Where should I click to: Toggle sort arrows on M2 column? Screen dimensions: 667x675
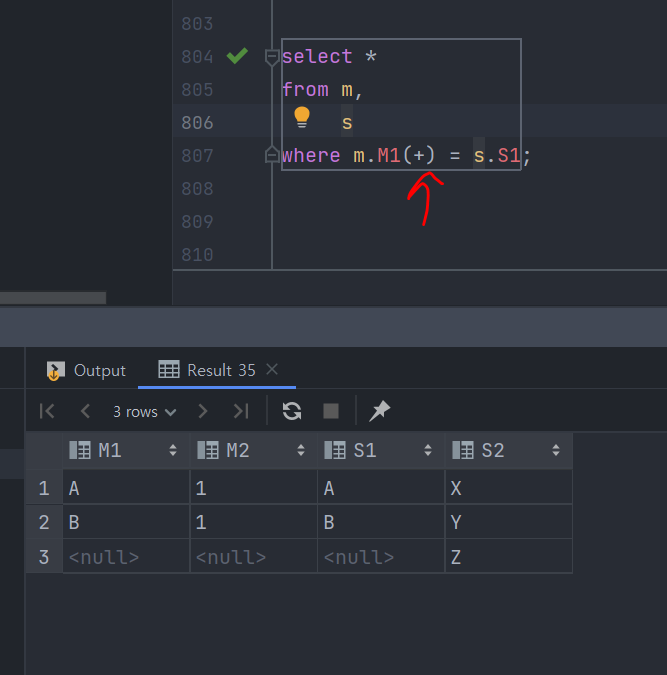pos(301,450)
